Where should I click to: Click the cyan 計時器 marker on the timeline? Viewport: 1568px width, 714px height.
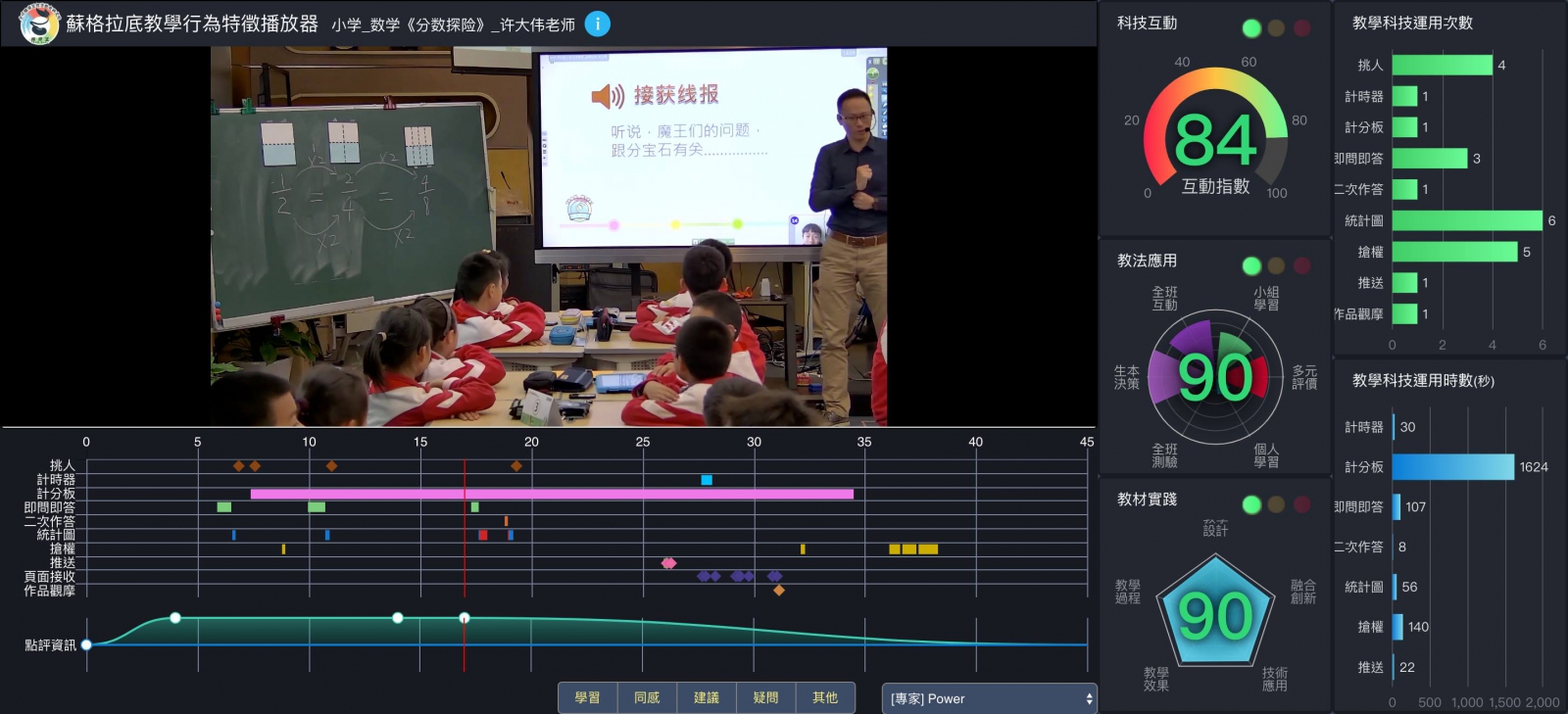tap(707, 480)
